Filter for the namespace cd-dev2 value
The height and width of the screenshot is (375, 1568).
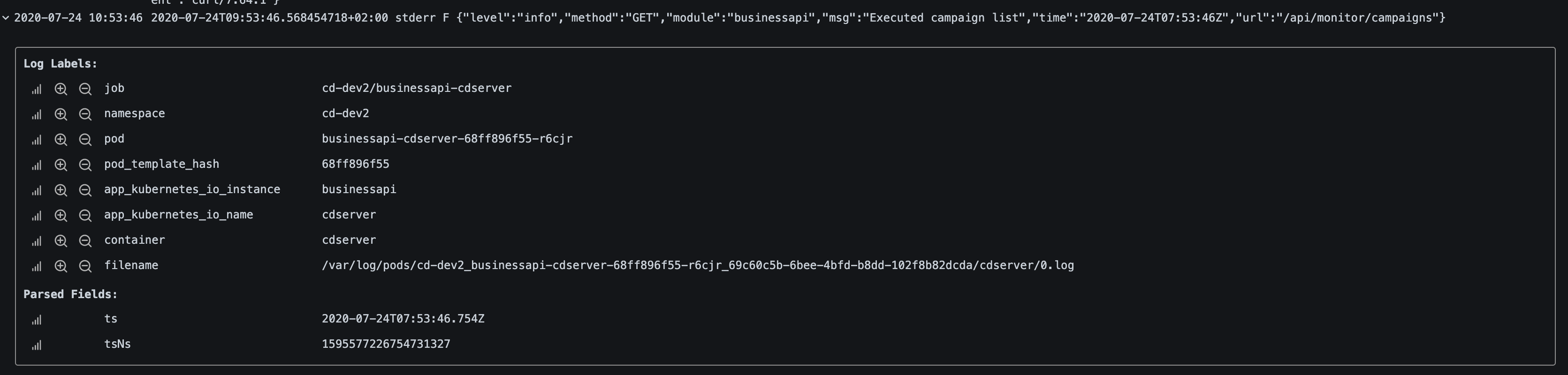(61, 113)
